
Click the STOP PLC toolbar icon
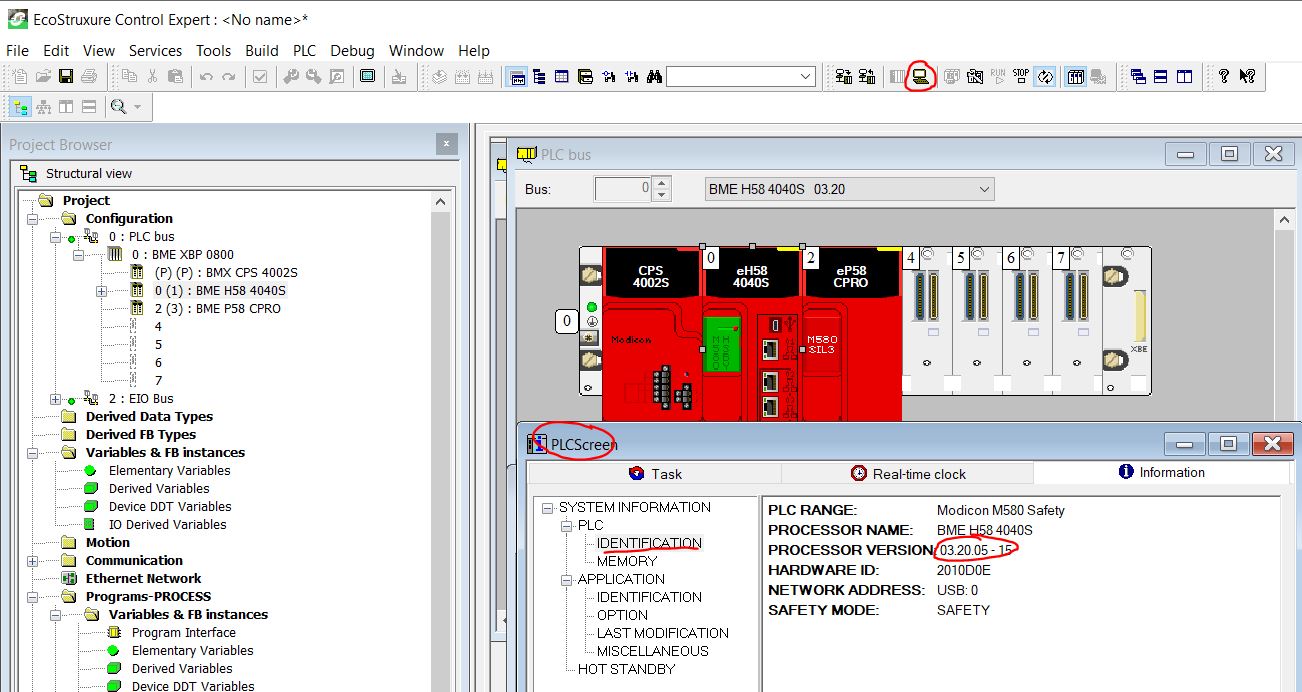pyautogui.click(x=1020, y=76)
